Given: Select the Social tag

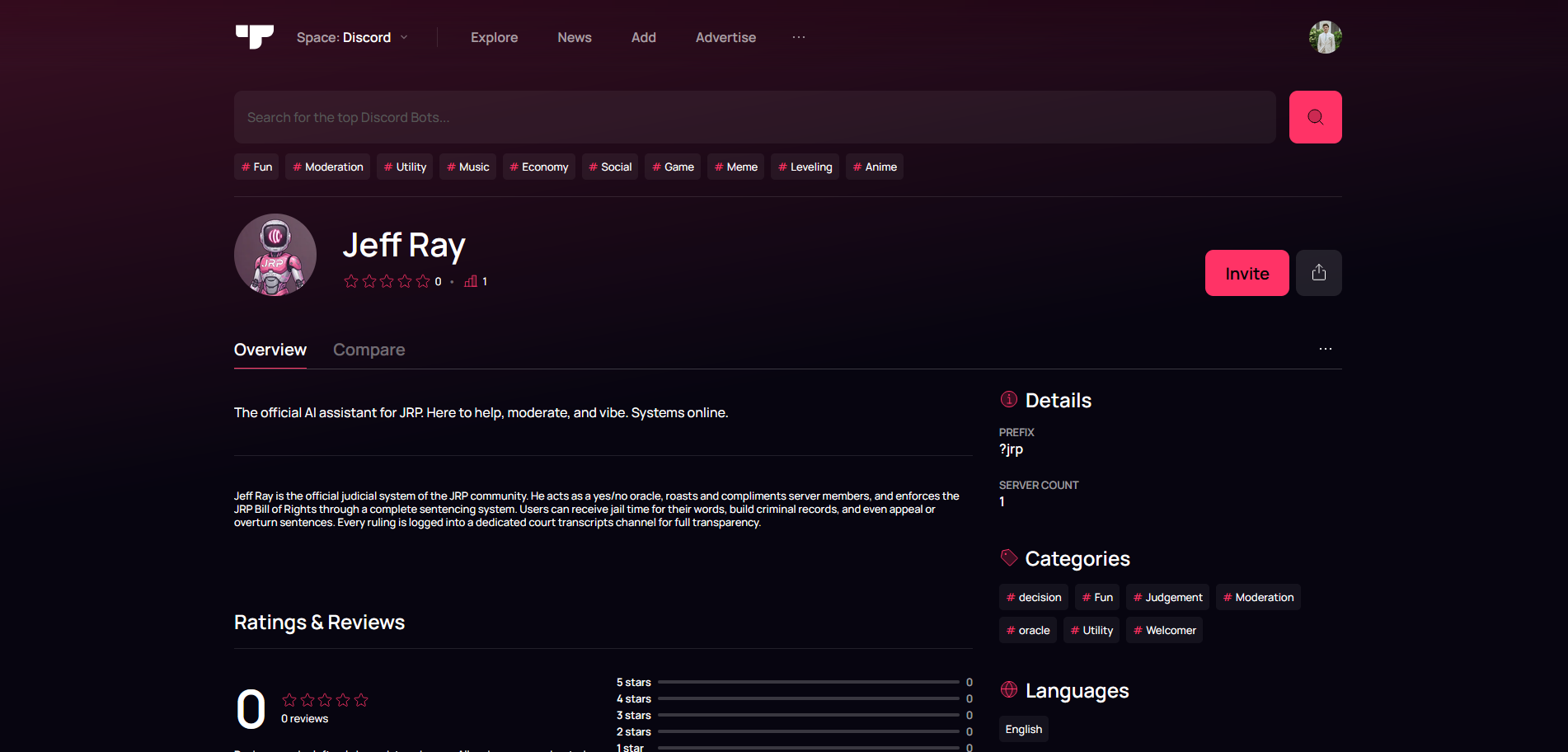Looking at the screenshot, I should point(610,167).
